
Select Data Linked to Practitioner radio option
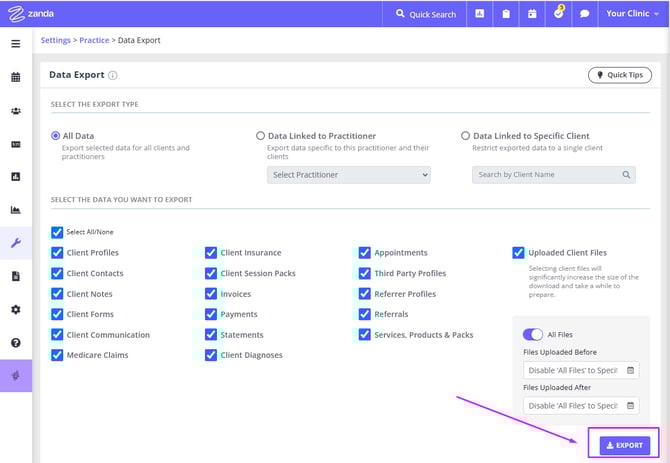(x=261, y=136)
